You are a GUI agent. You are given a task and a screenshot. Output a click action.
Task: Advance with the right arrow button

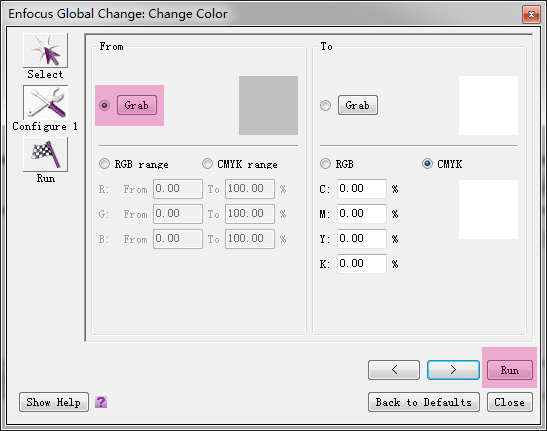coord(453,370)
